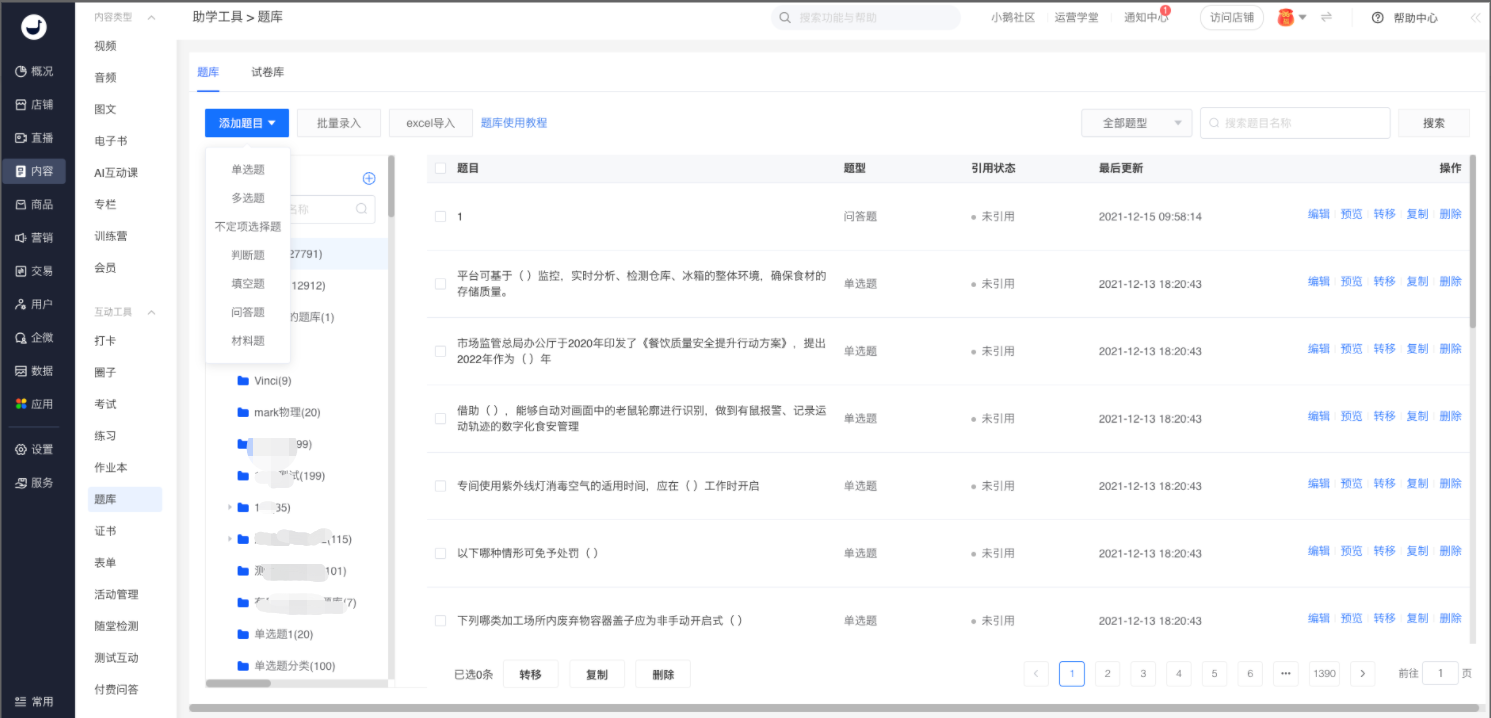1491x718 pixels.
Task: Open the 全部题型 question type dropdown
Action: point(1137,123)
